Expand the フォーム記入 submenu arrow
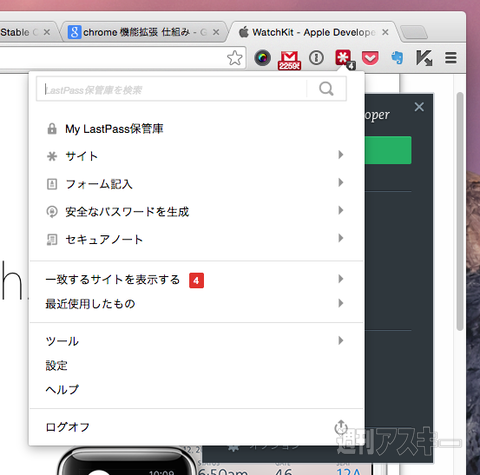This screenshot has width=480, height=475. point(340,182)
